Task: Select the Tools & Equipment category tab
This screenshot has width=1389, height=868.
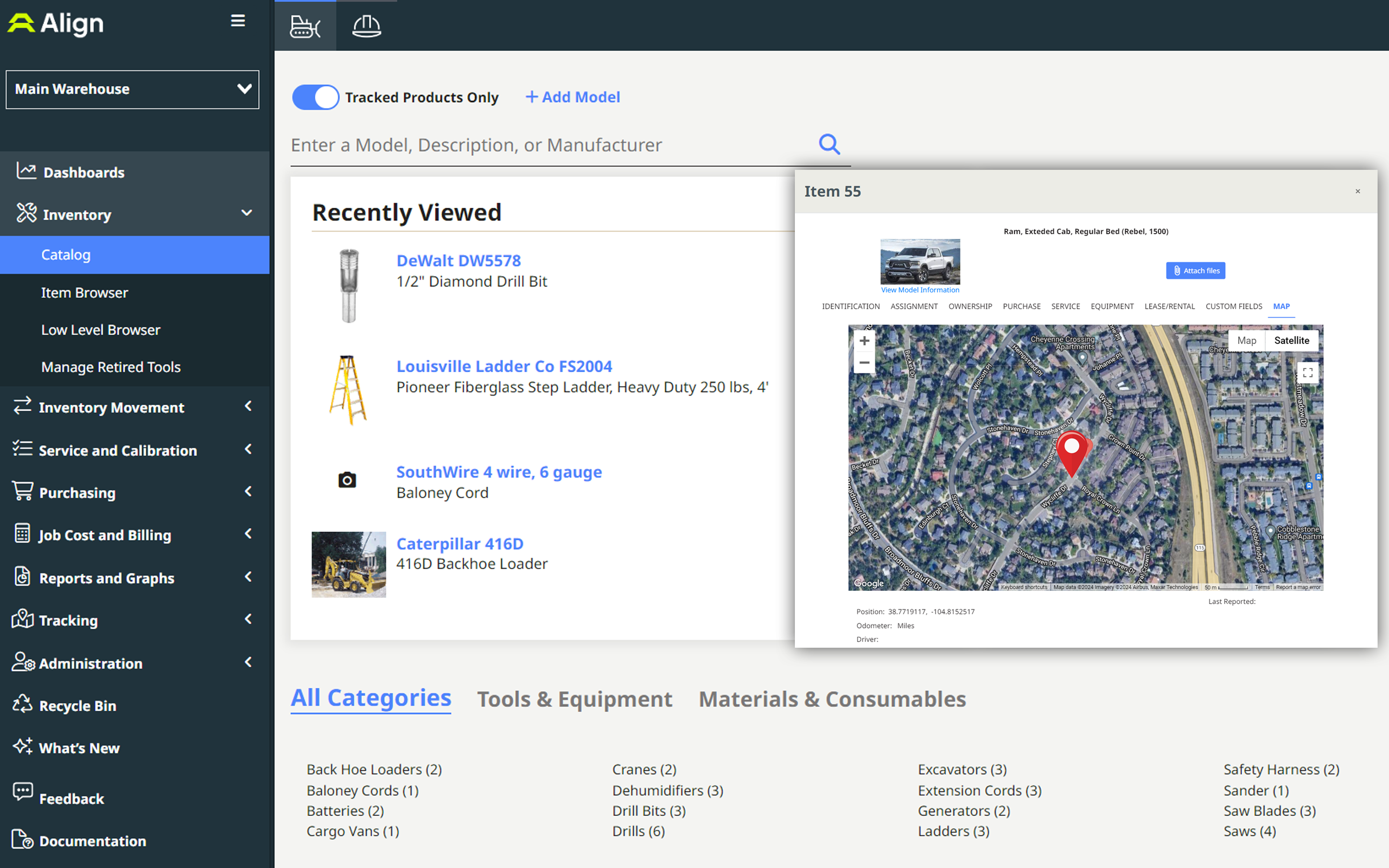Action: 575,699
